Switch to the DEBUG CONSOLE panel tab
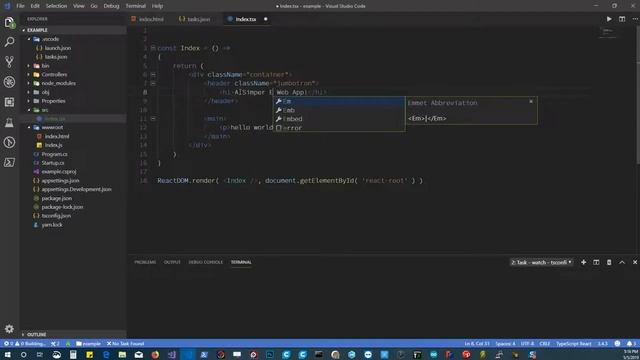Screen dimensions: 640x360 [206, 262]
